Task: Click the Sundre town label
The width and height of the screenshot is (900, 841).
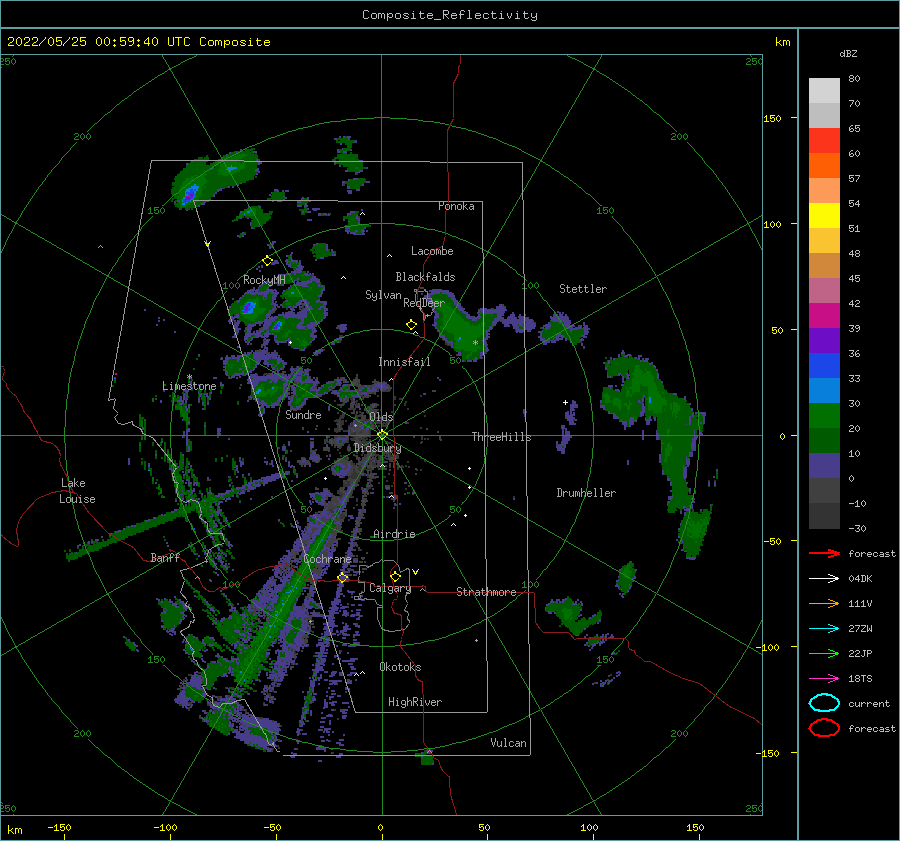Action: pyautogui.click(x=303, y=414)
